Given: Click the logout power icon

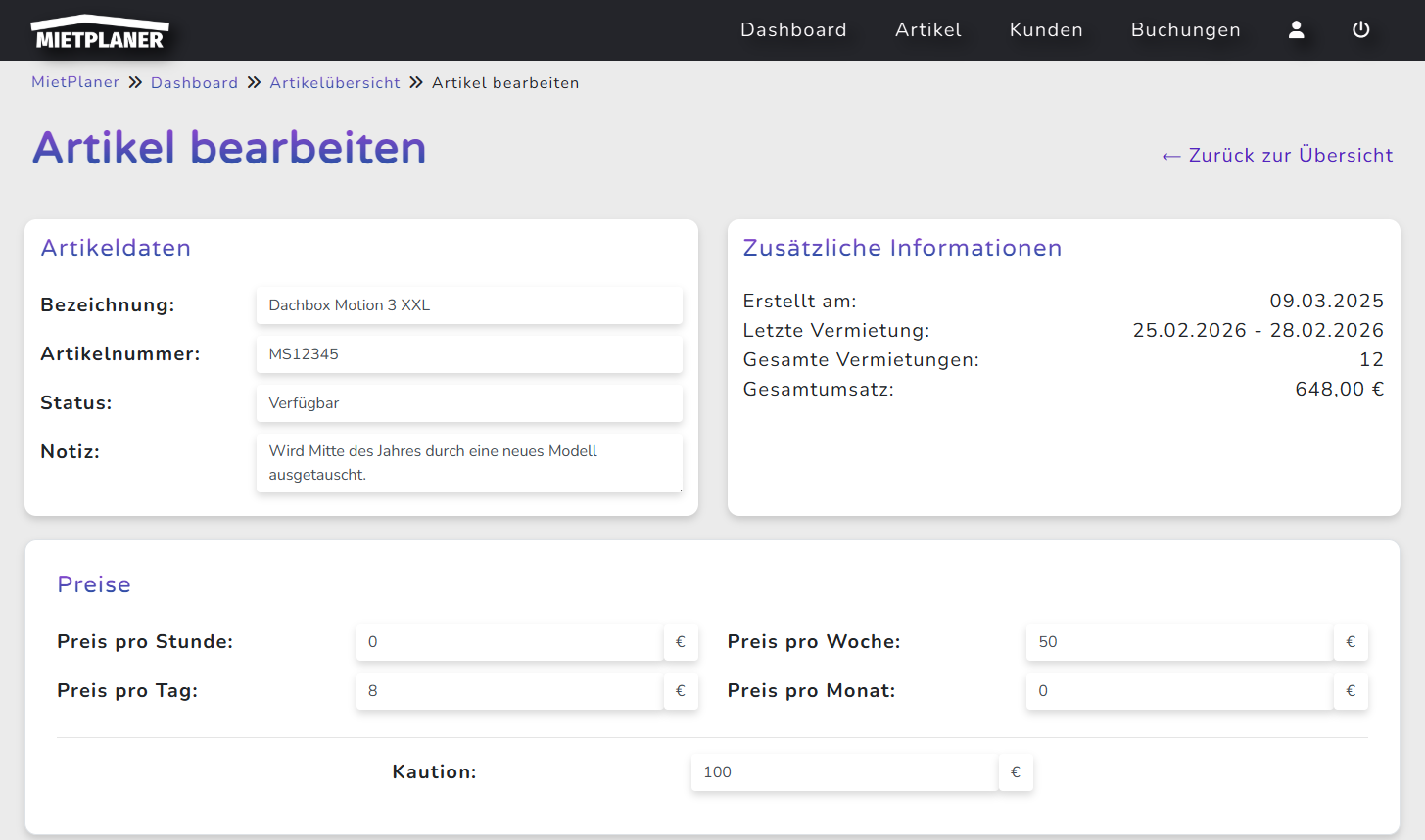Looking at the screenshot, I should pos(1361,30).
